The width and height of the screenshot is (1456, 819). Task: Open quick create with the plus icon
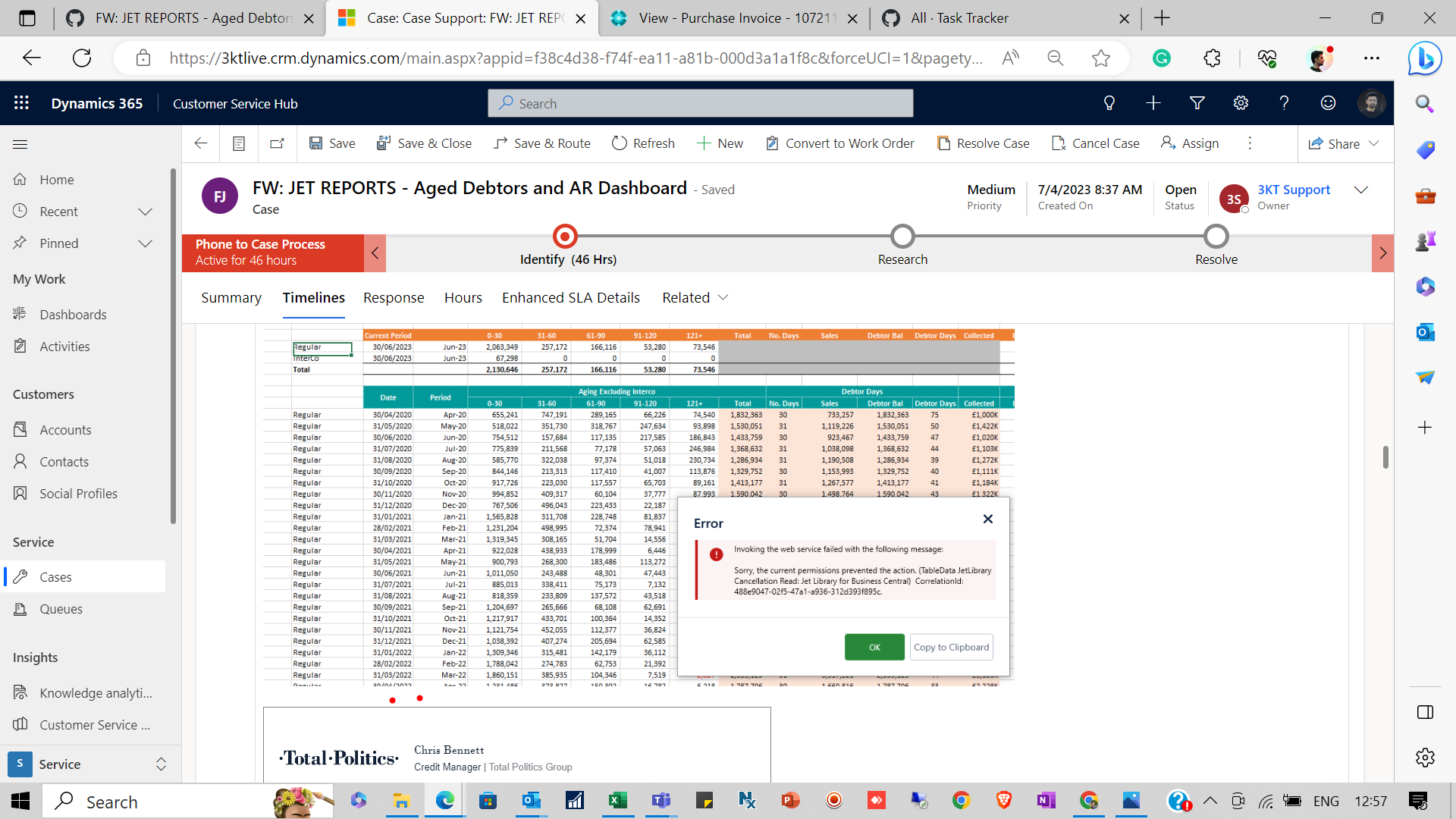click(x=1153, y=103)
